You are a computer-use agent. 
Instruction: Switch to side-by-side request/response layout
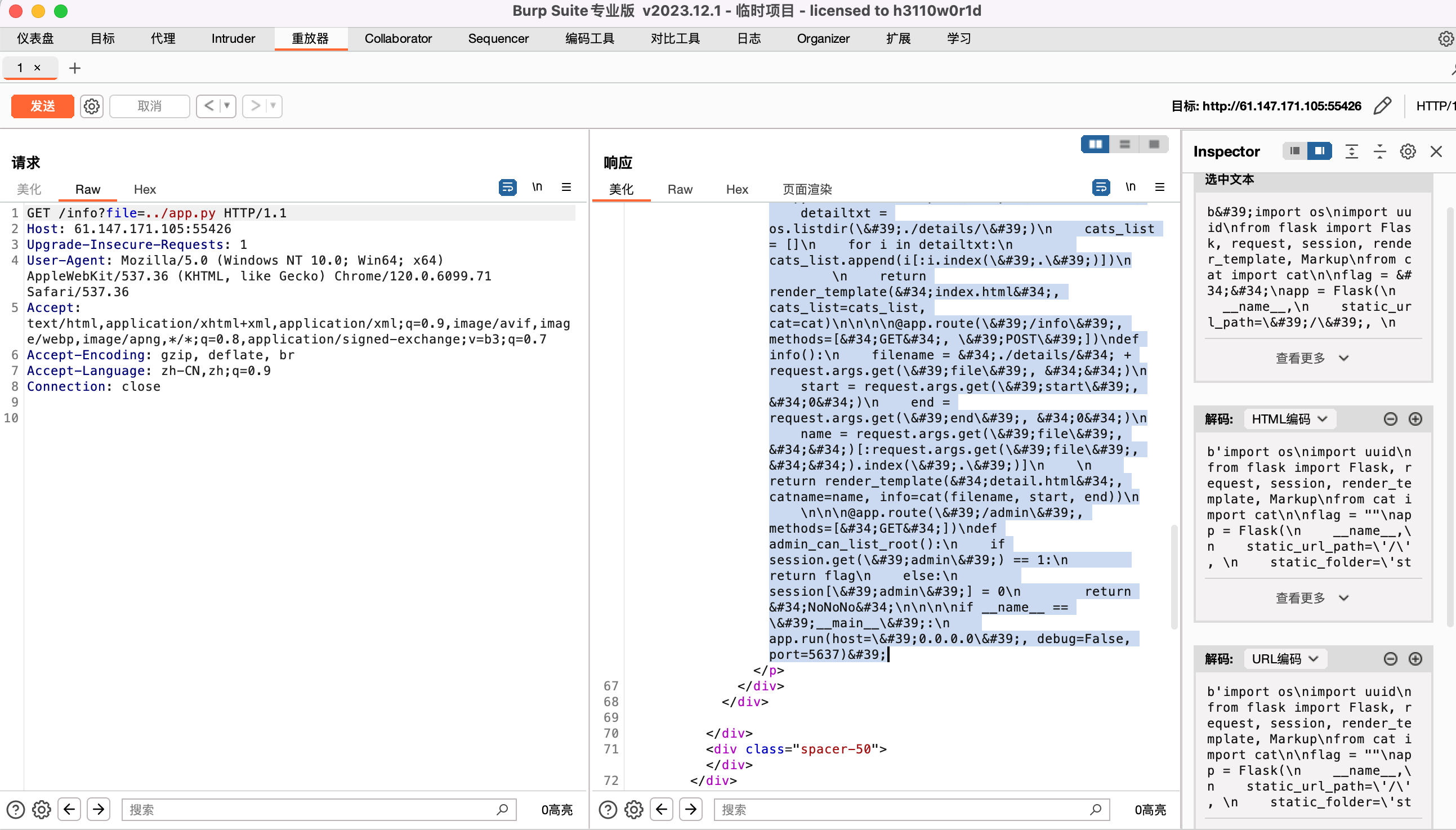click(x=1095, y=144)
